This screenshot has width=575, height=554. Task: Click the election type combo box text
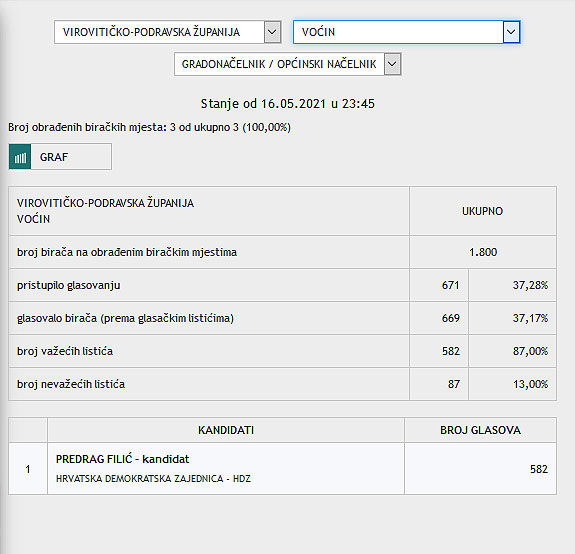coord(279,64)
